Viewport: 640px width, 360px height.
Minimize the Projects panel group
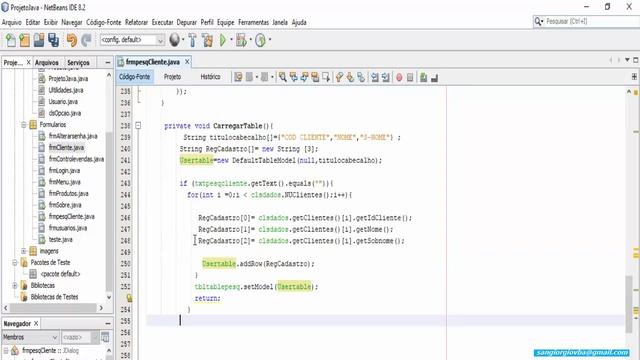tap(107, 62)
